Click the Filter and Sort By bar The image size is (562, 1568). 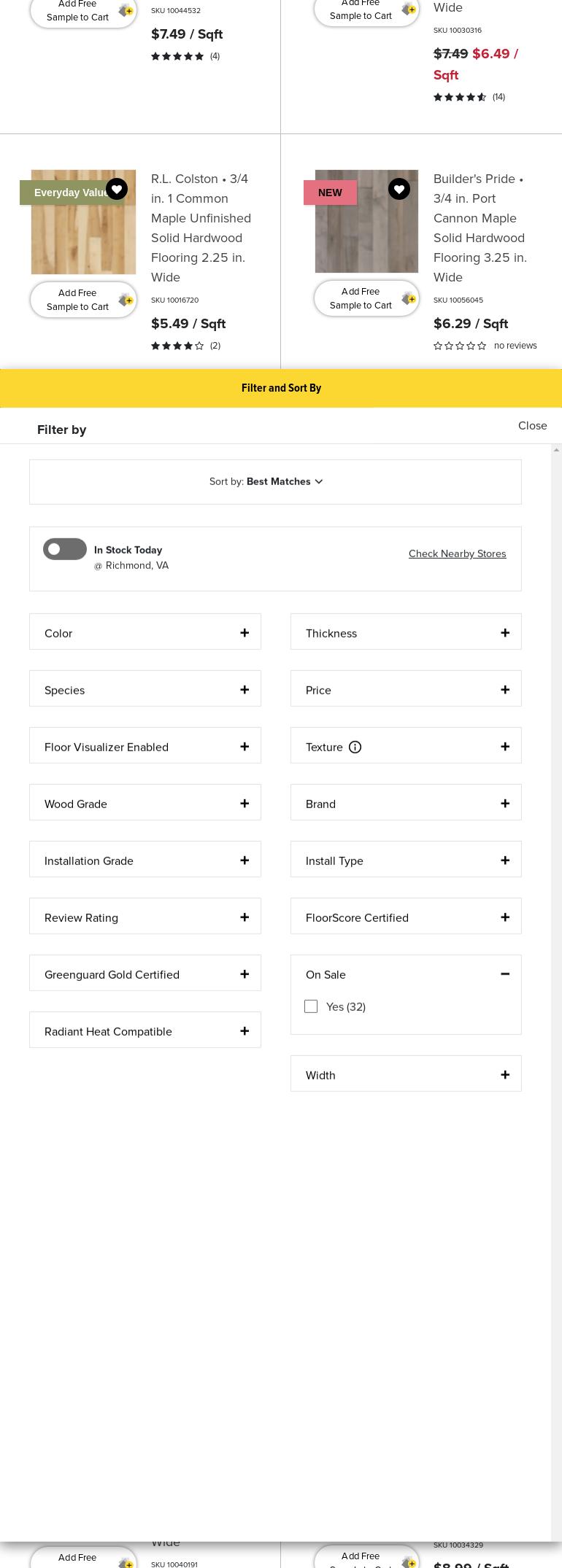(281, 388)
